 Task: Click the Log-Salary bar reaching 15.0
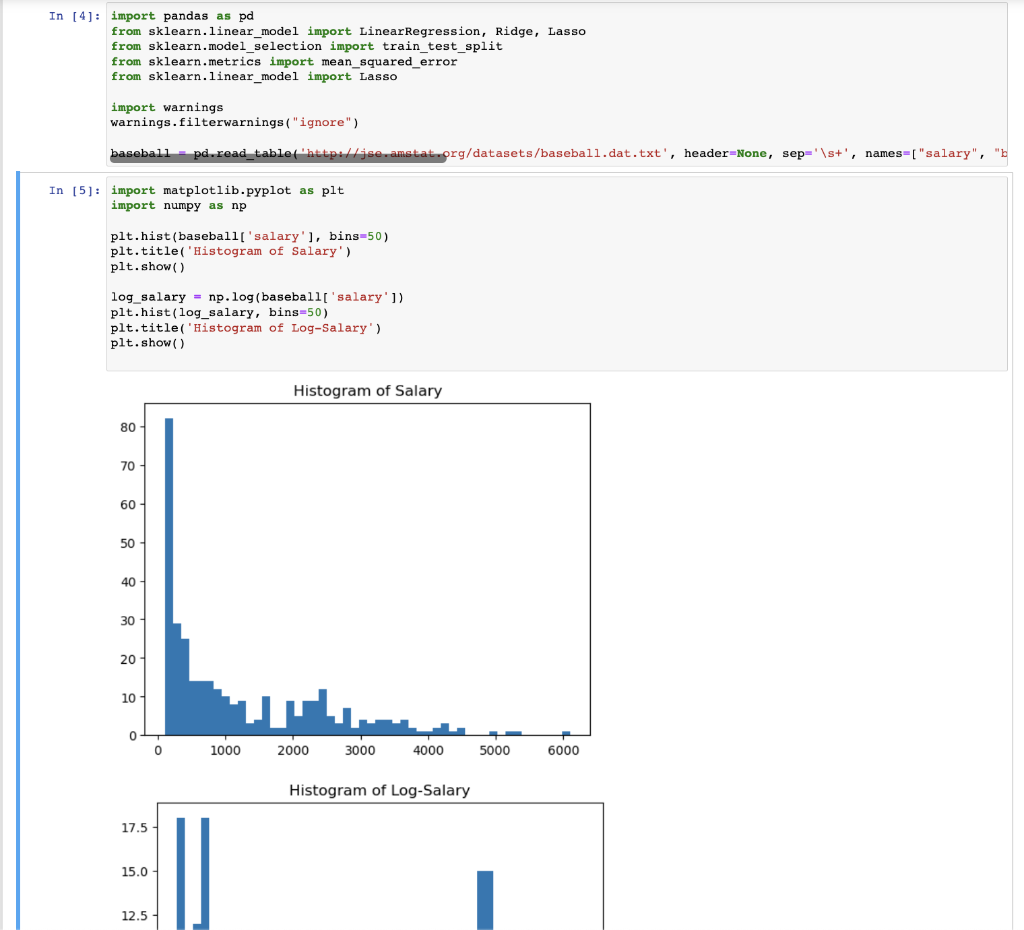click(485, 900)
